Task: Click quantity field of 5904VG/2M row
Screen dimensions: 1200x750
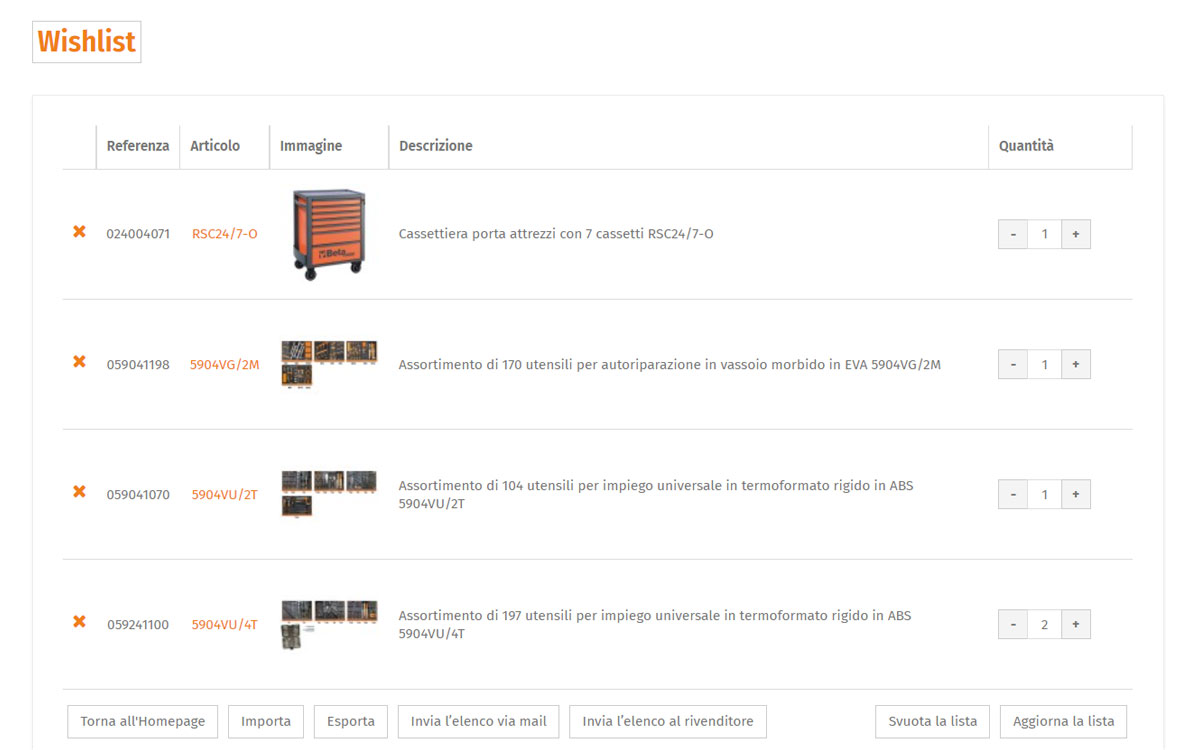Action: click(1044, 364)
